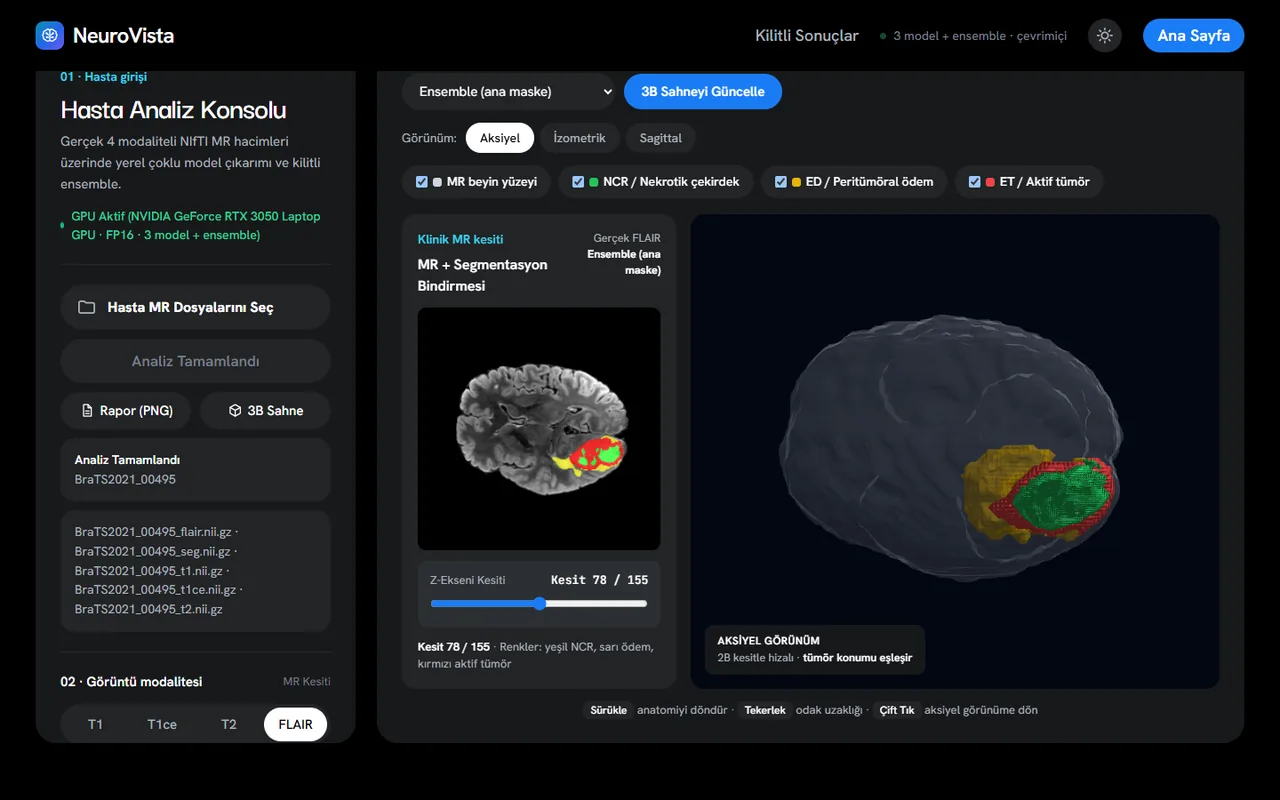Image resolution: width=1280 pixels, height=800 pixels.
Task: Click the Kesit 78 / 155 value beside slider
Action: click(599, 580)
